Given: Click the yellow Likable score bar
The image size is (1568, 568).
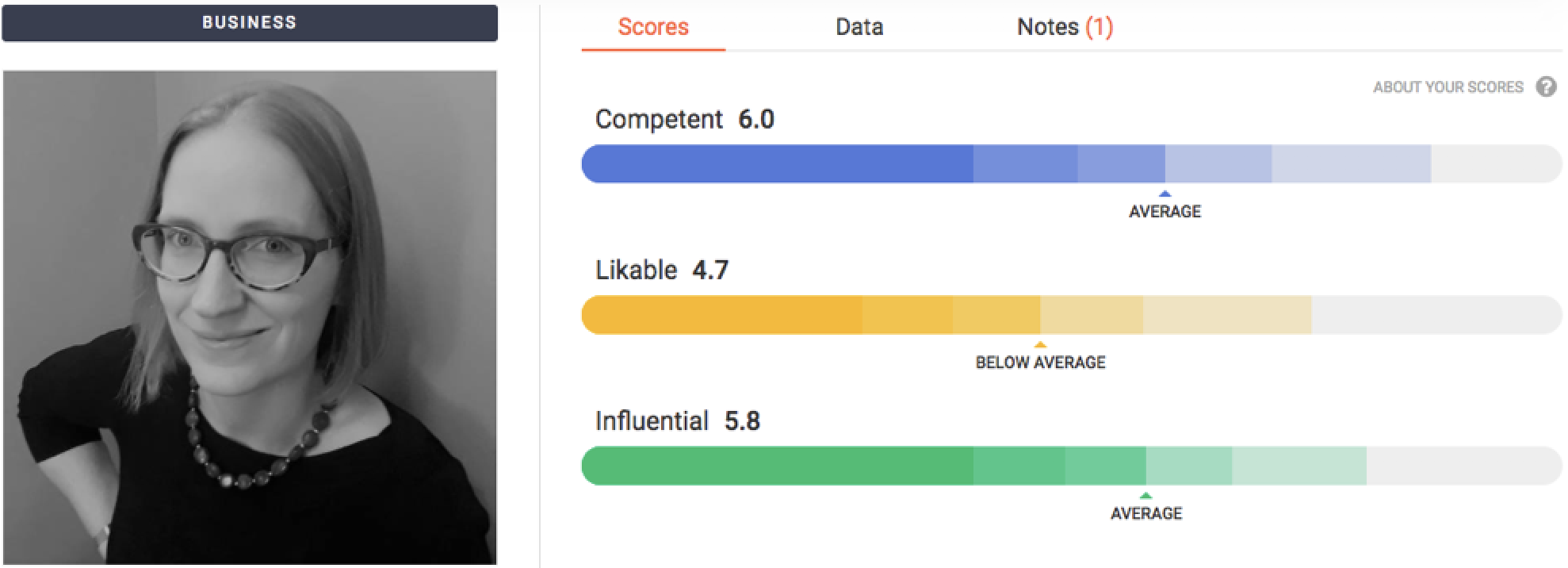Looking at the screenshot, I should pyautogui.click(x=1071, y=314).
